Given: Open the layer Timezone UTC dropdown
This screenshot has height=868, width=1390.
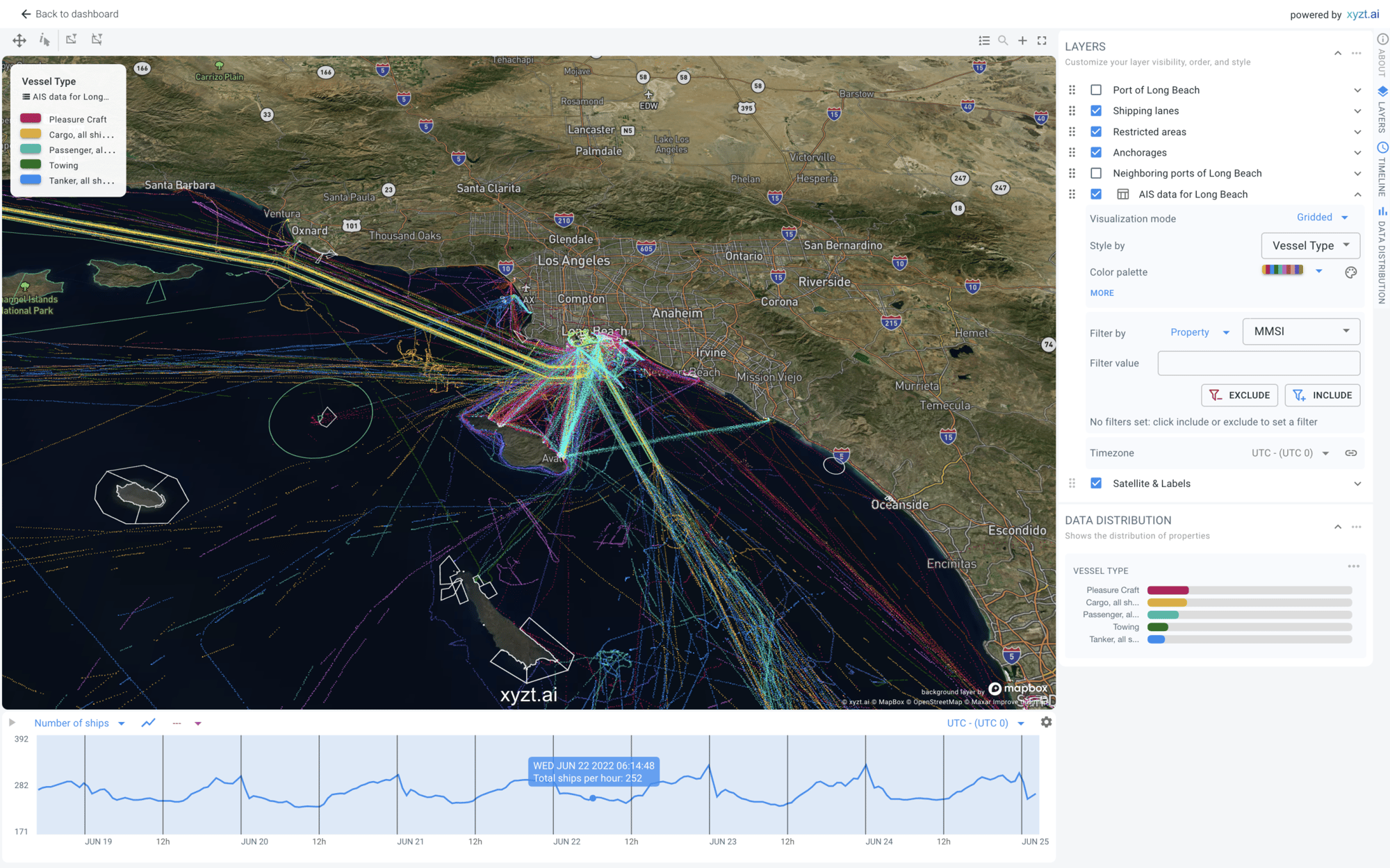Looking at the screenshot, I should tap(1290, 453).
